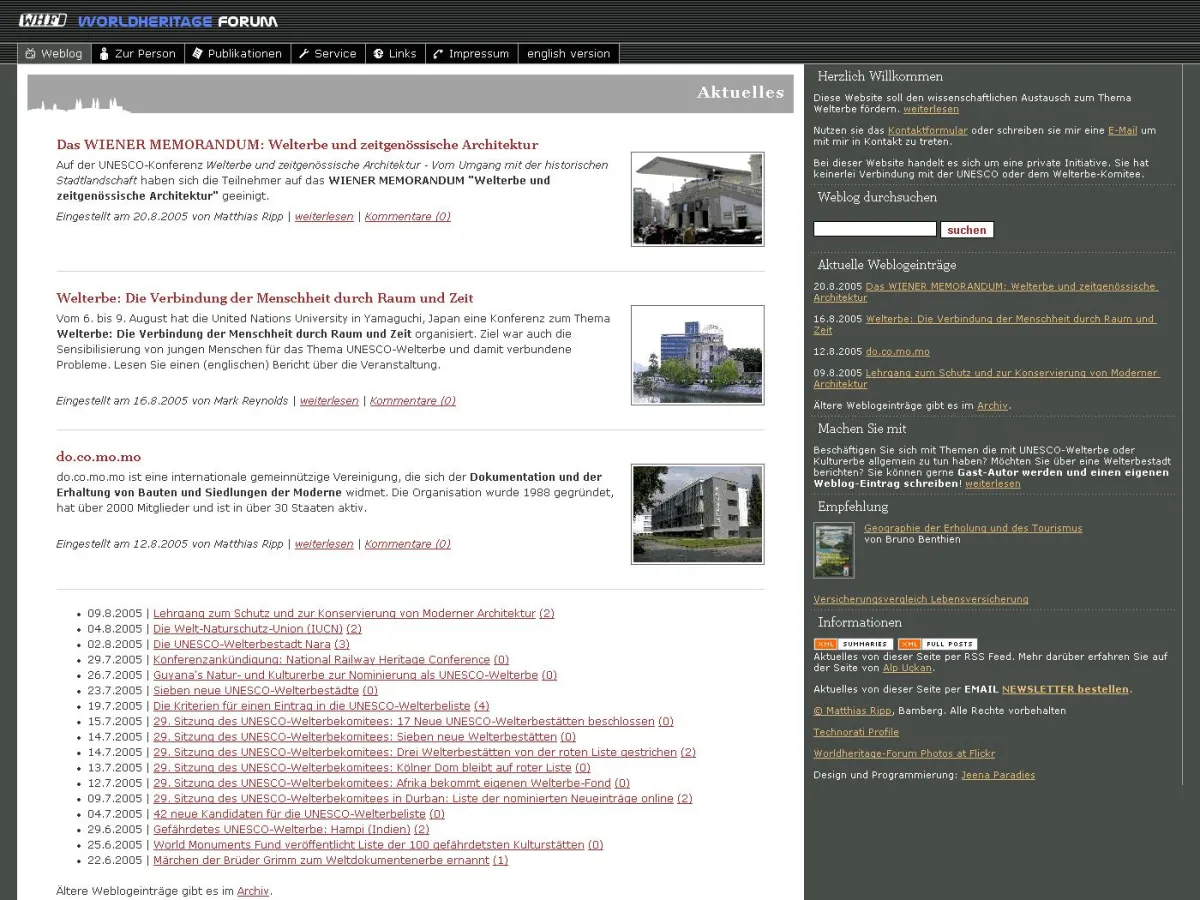Open Kommentare for the do.co.mo.mo post
Screen dimensions: 1200x900
click(x=407, y=544)
